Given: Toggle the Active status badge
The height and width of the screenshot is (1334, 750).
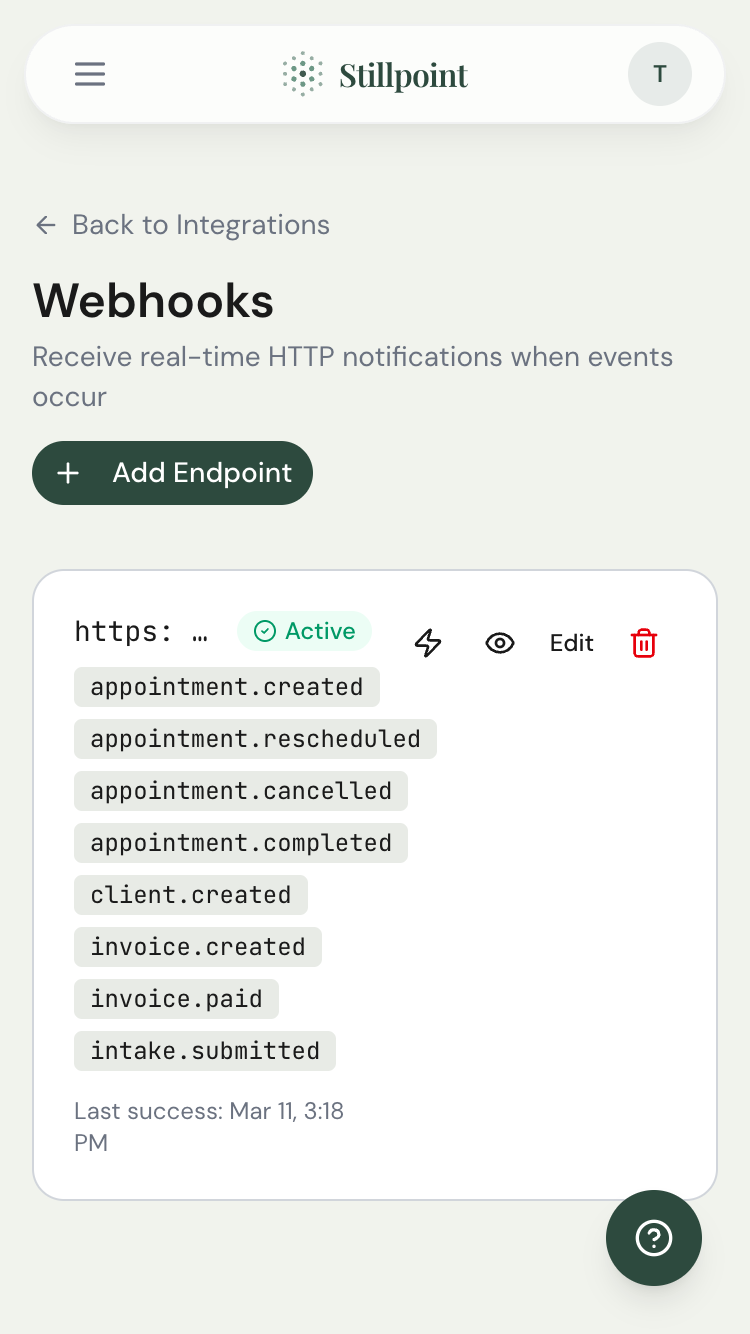Looking at the screenshot, I should [304, 631].
